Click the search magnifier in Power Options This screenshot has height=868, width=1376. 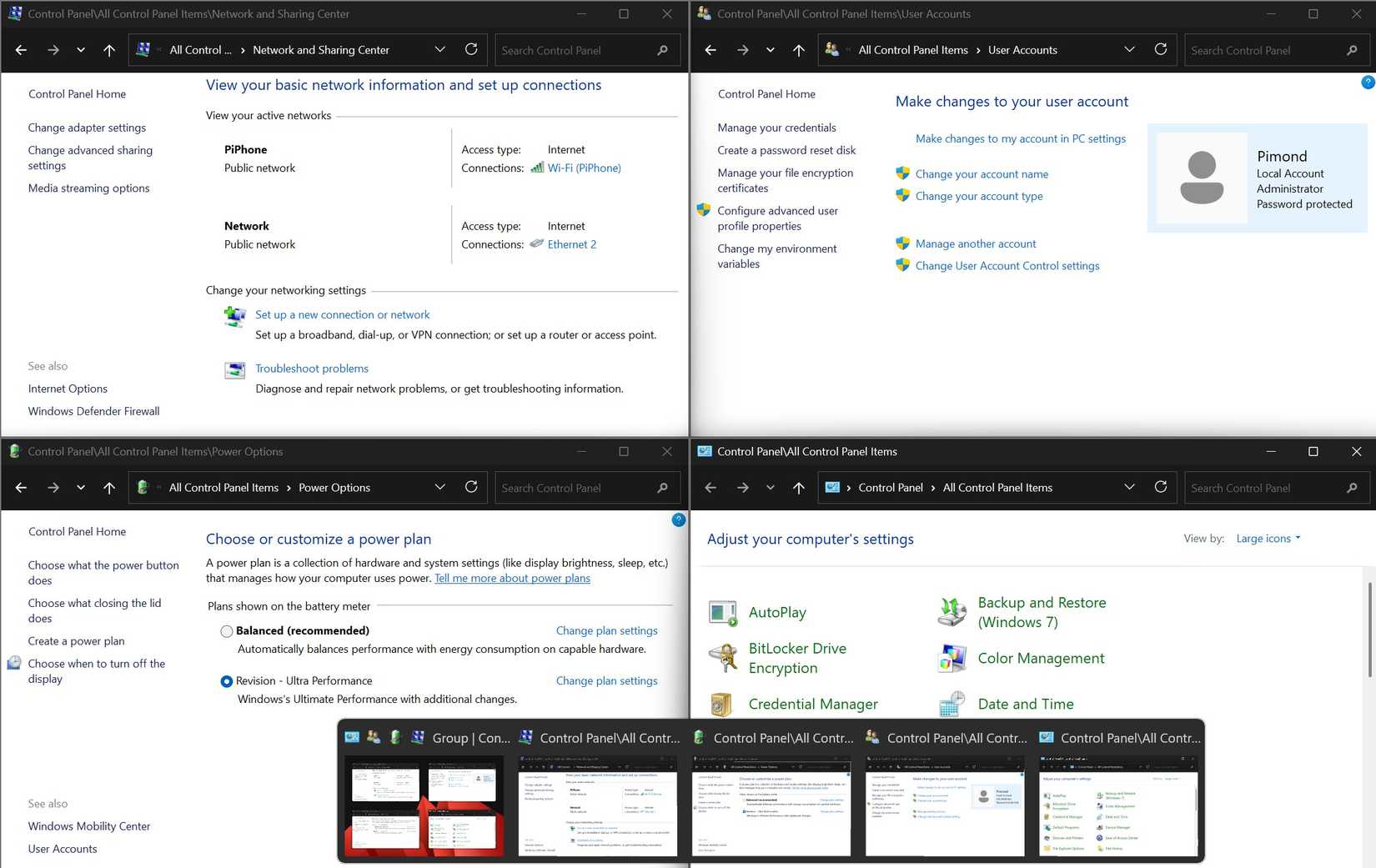pyautogui.click(x=661, y=488)
